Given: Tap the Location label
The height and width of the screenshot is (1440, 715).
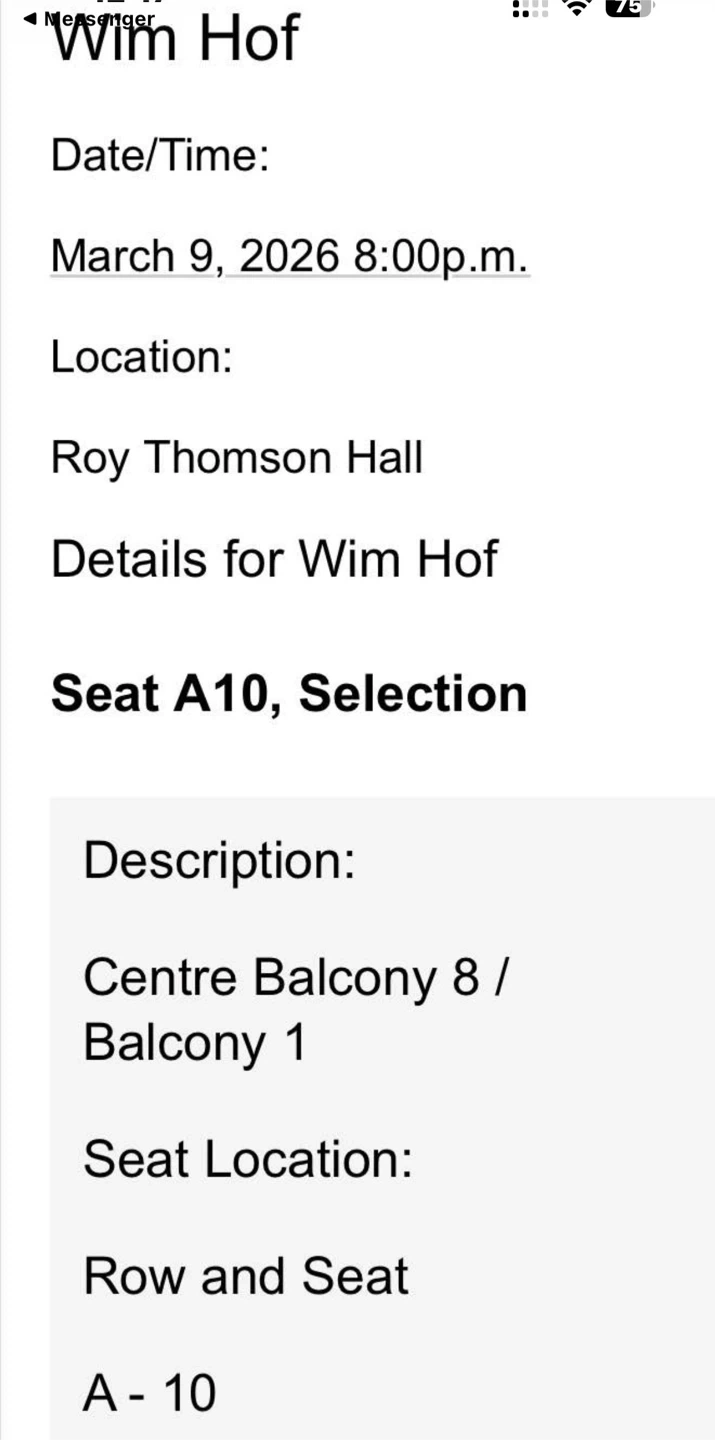Looking at the screenshot, I should point(141,357).
